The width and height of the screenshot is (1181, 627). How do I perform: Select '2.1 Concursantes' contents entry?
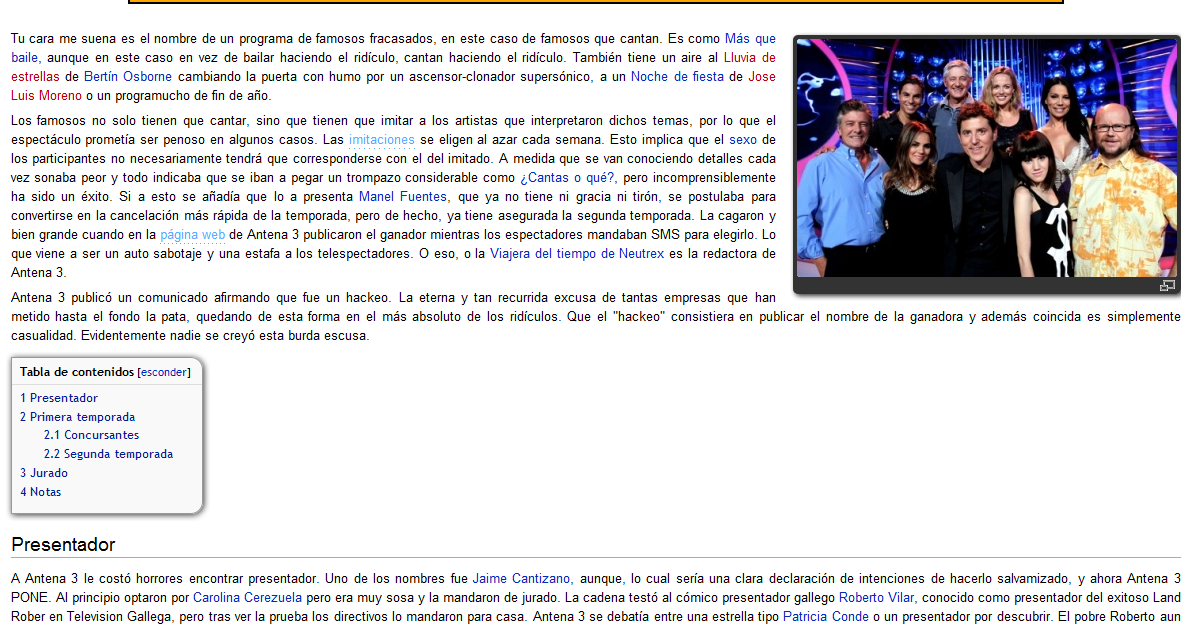pyautogui.click(x=91, y=435)
